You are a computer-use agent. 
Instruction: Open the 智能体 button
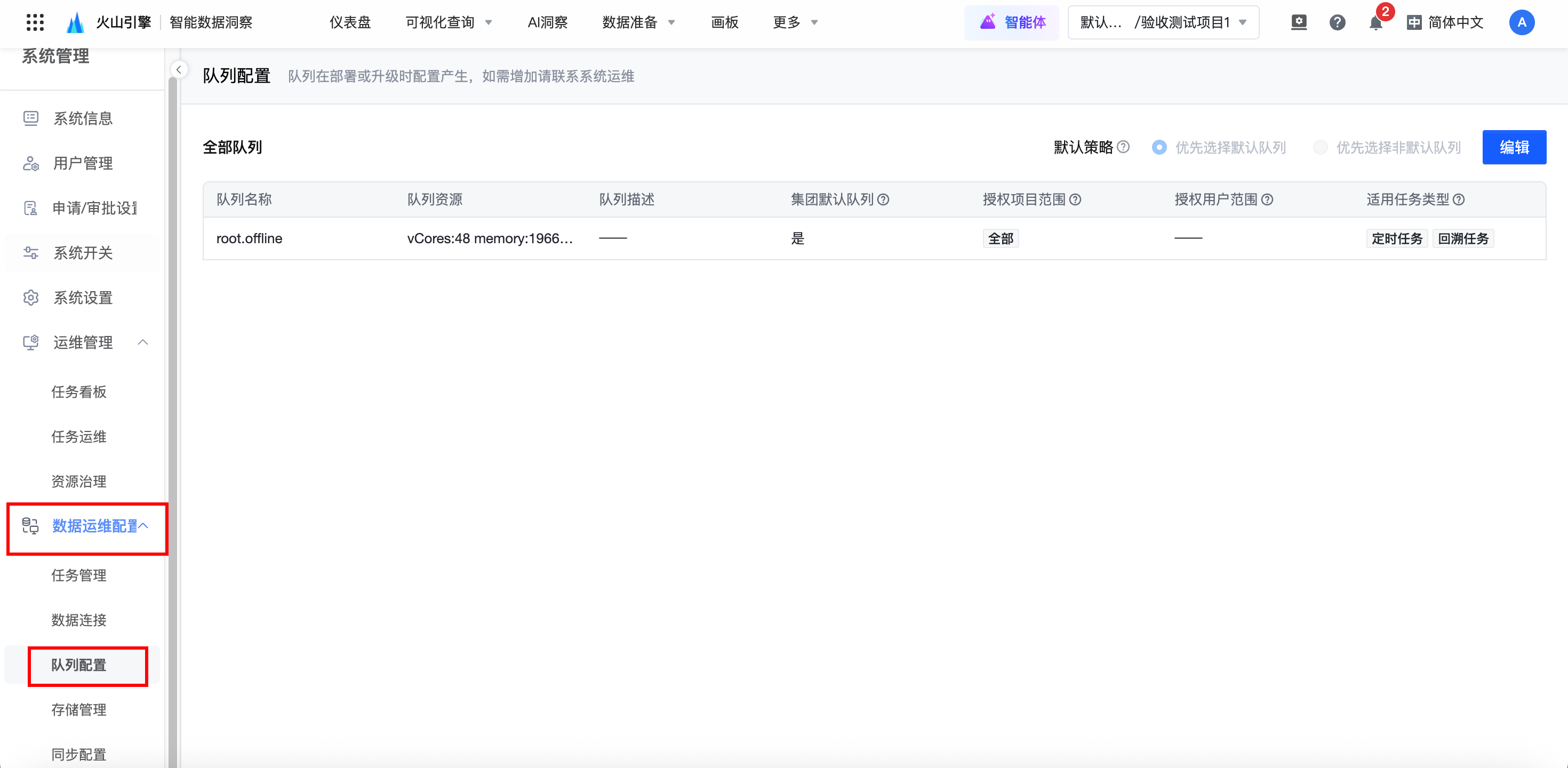coord(1012,22)
